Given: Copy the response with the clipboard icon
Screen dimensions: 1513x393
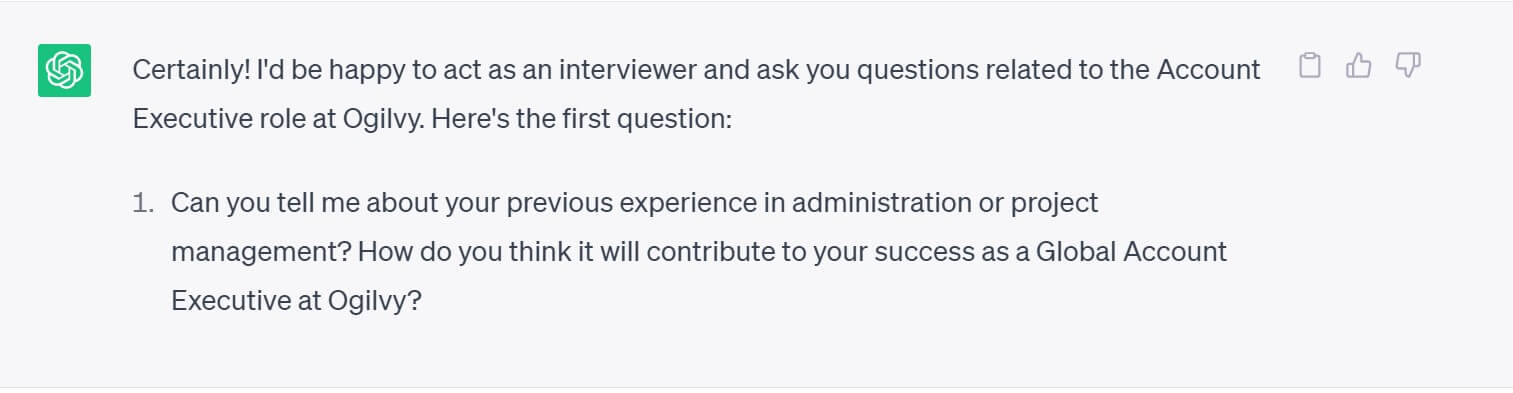Looking at the screenshot, I should [x=1309, y=67].
